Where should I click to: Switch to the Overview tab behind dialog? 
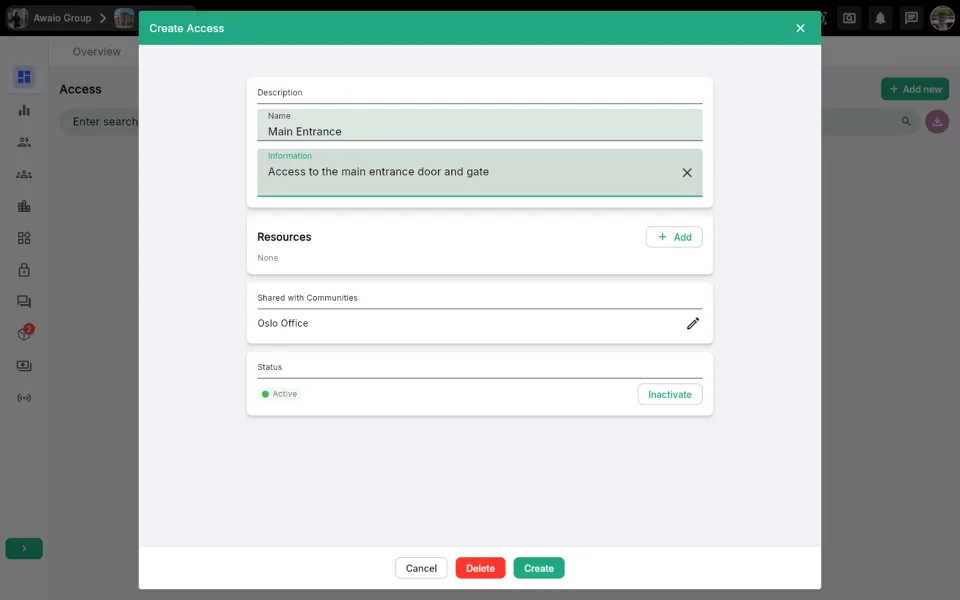tap(97, 51)
